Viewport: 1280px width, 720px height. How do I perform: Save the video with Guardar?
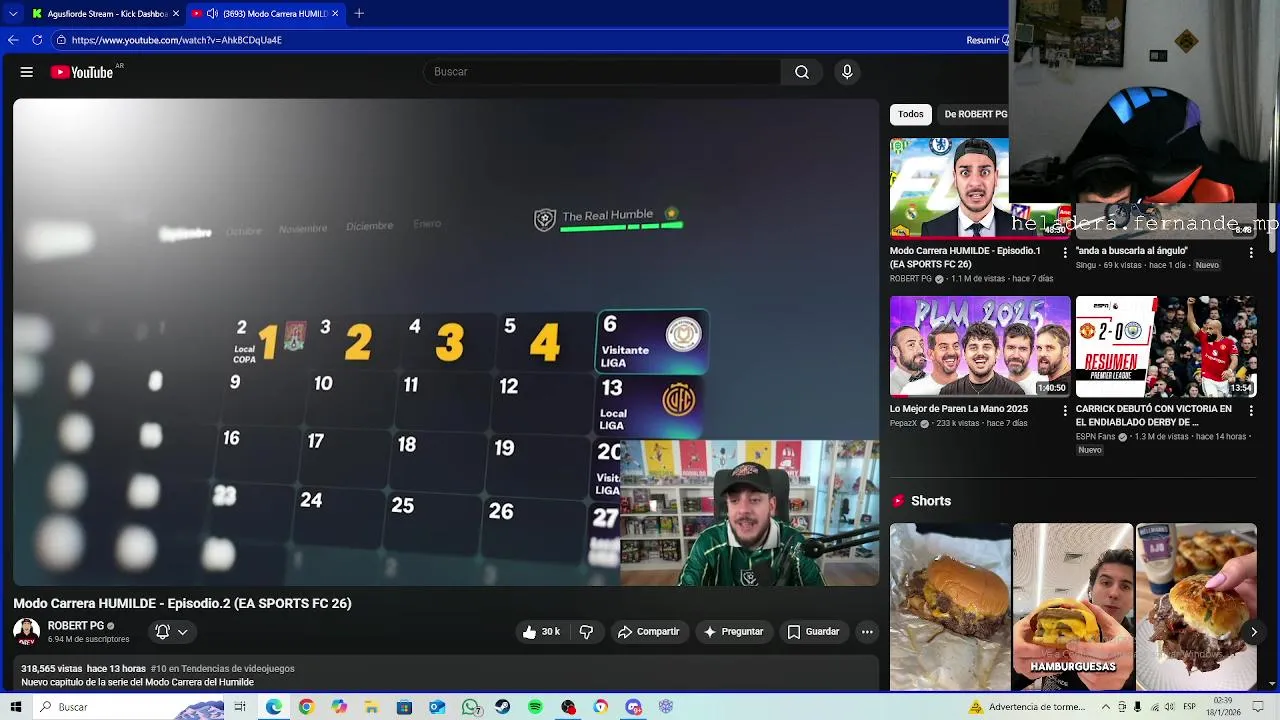click(x=813, y=632)
